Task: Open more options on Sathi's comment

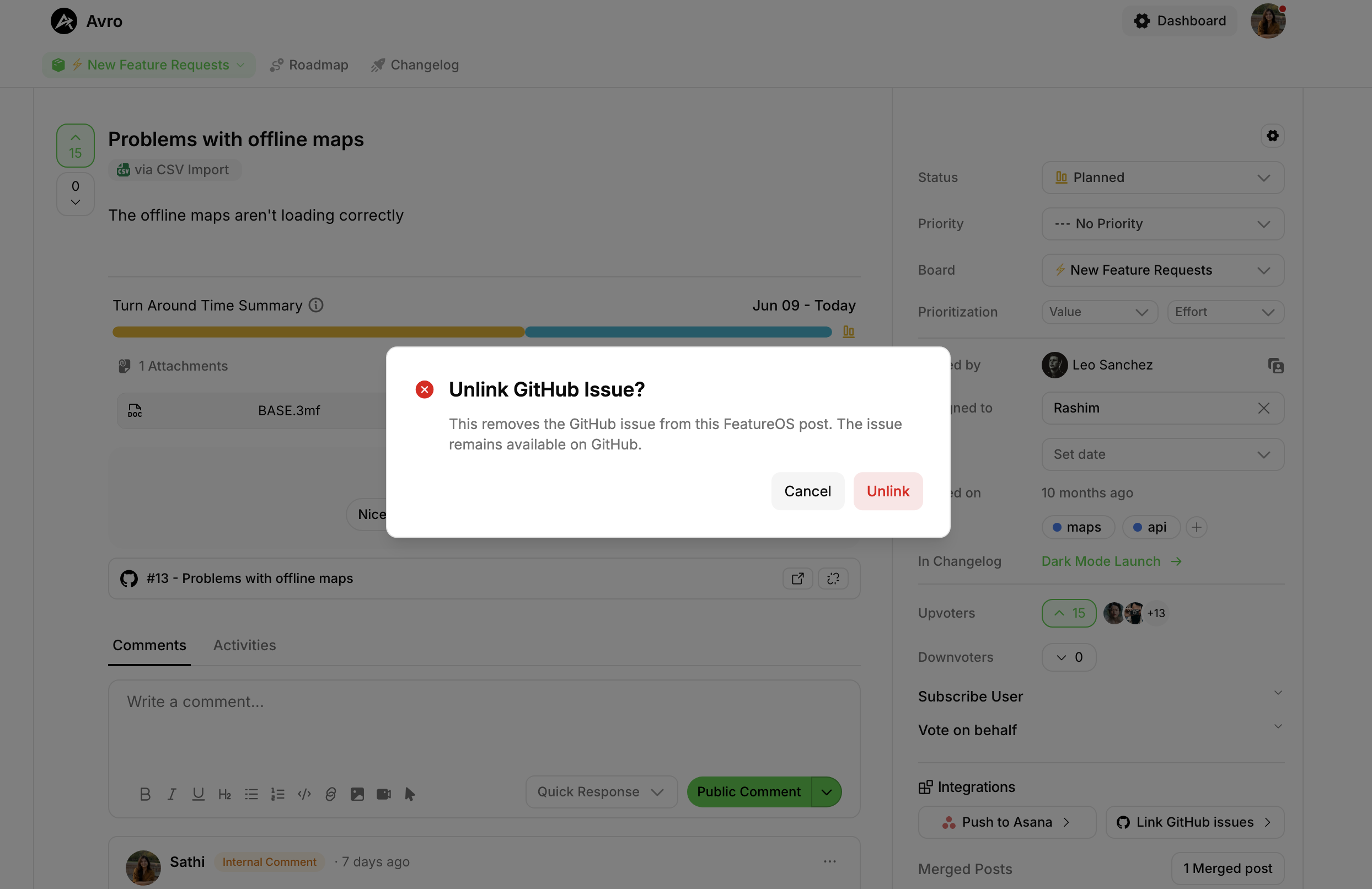Action: pyautogui.click(x=829, y=861)
